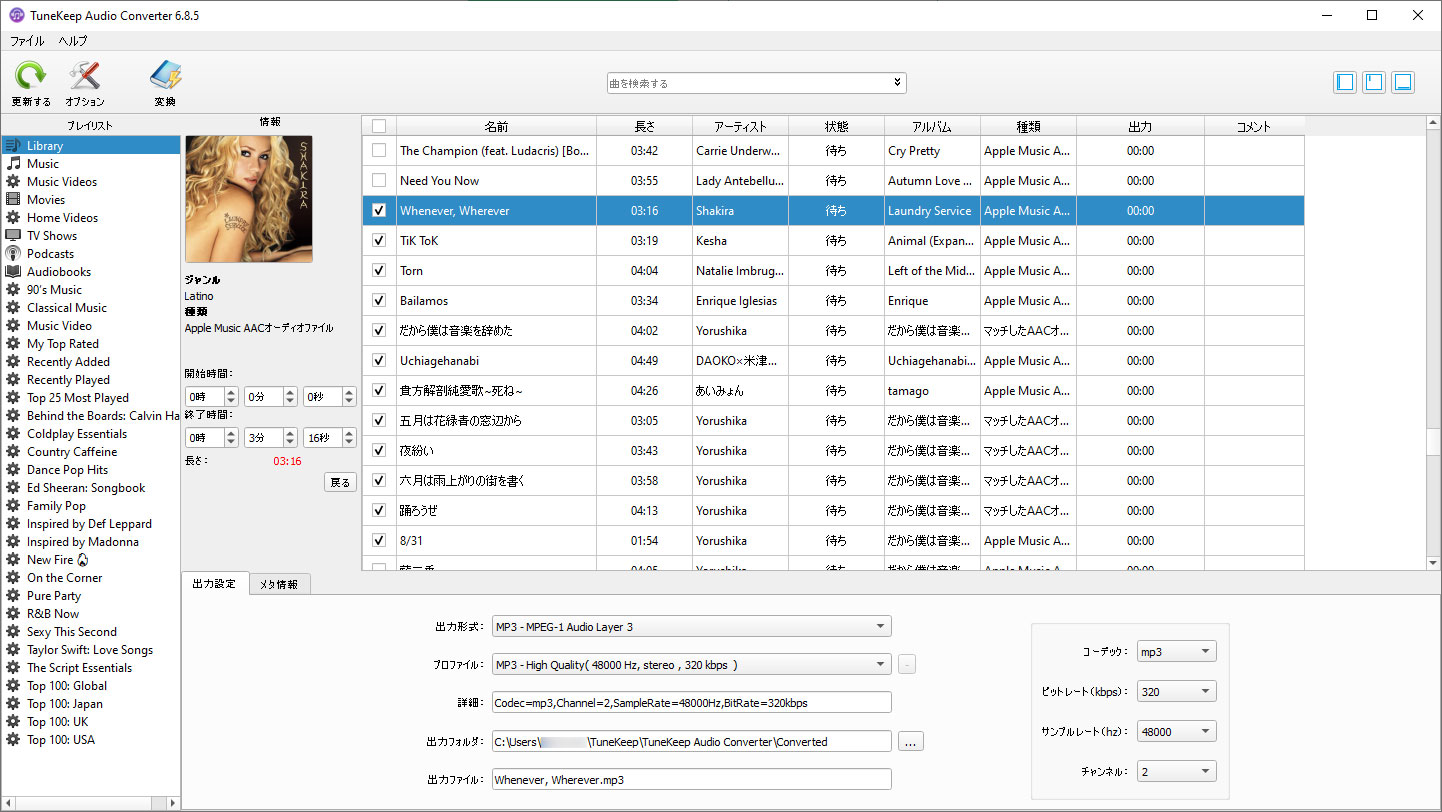This screenshot has height=812, width=1442.
Task: Browse output folder with the ... button
Action: pos(910,742)
